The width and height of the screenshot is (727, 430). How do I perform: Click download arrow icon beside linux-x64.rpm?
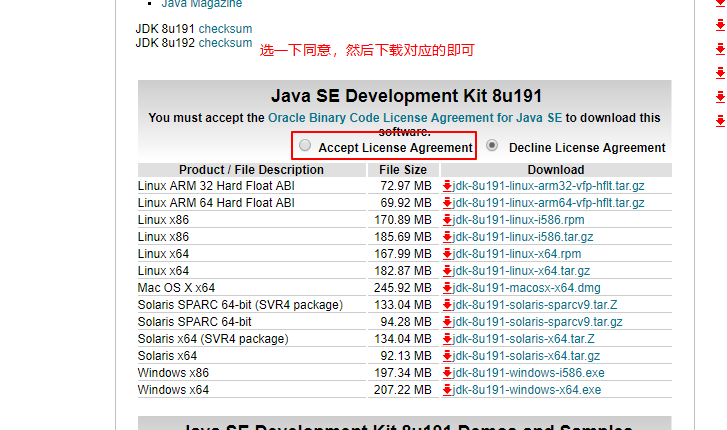click(x=447, y=254)
